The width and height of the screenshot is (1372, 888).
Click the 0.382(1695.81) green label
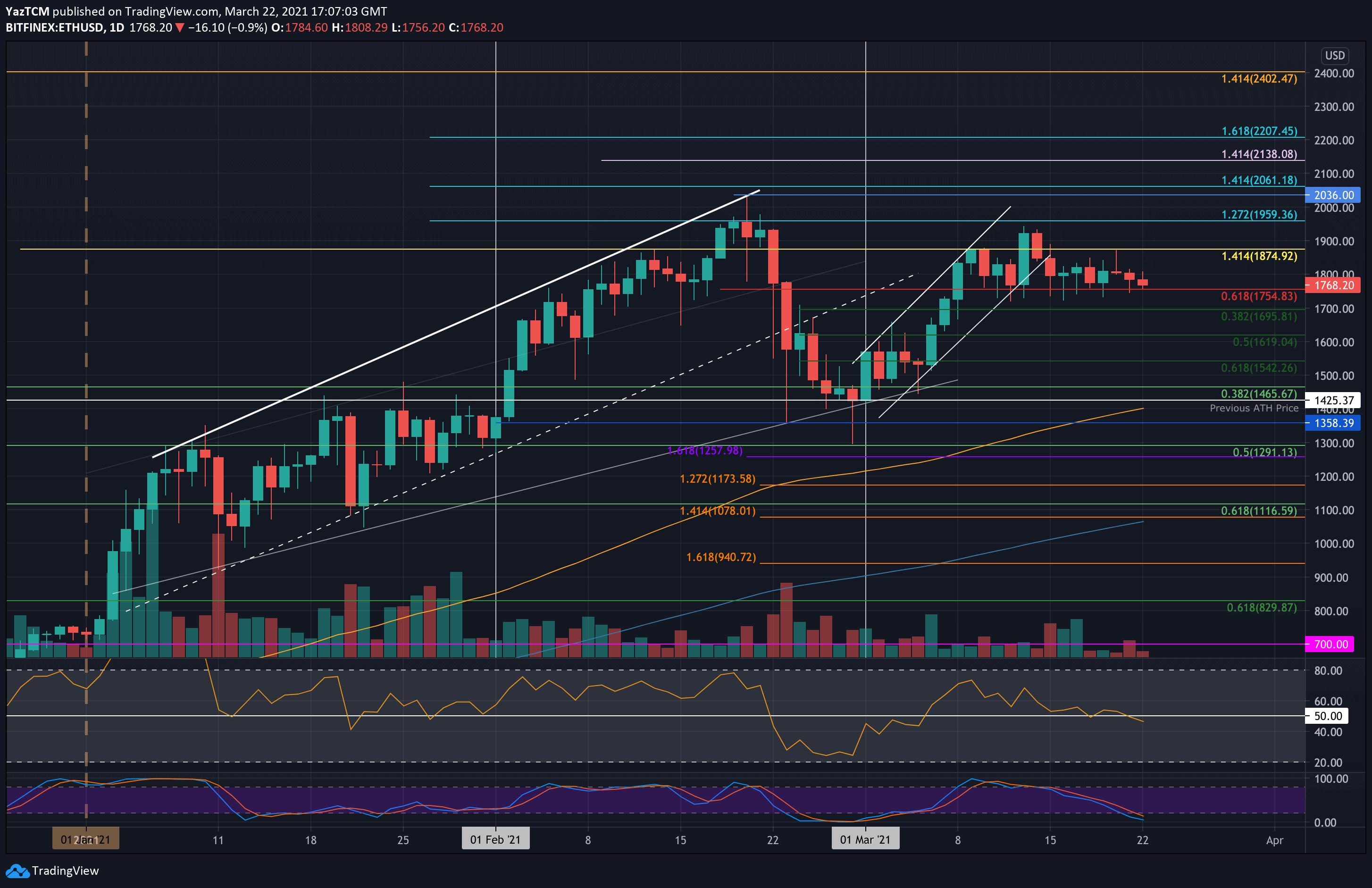(1259, 316)
